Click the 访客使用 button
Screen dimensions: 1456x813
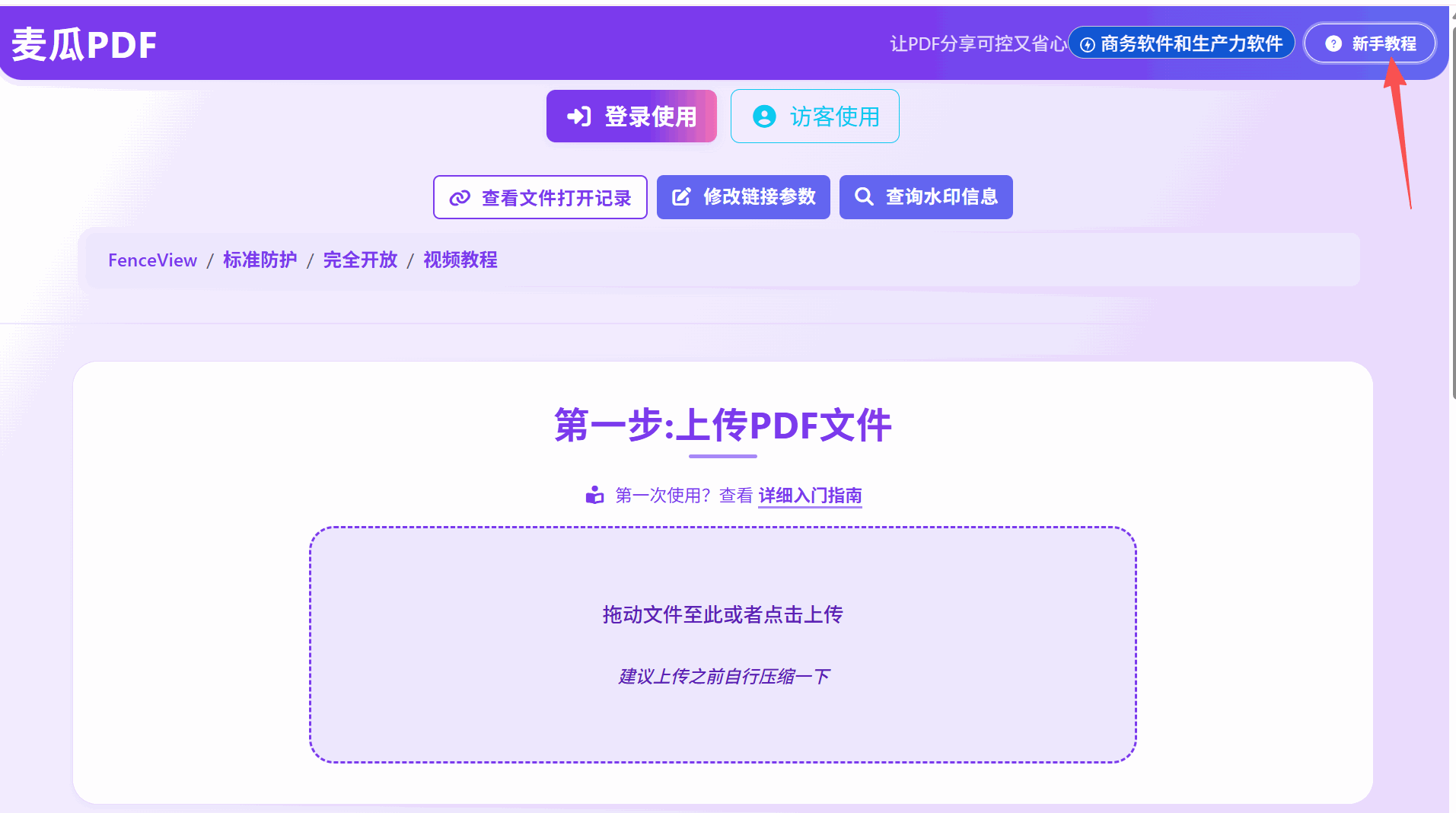814,116
